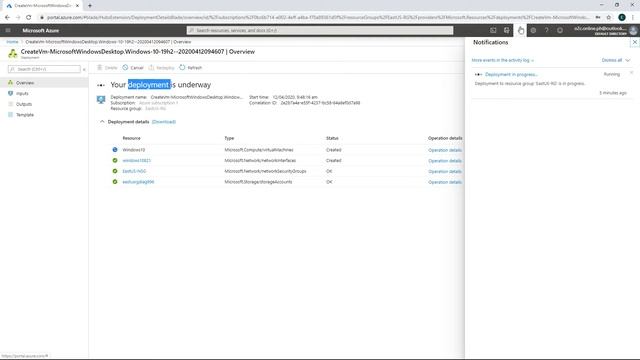Click the deployment resource icon beside page title
Image resolution: width=640 pixels, height=360 pixels.
point(13,53)
